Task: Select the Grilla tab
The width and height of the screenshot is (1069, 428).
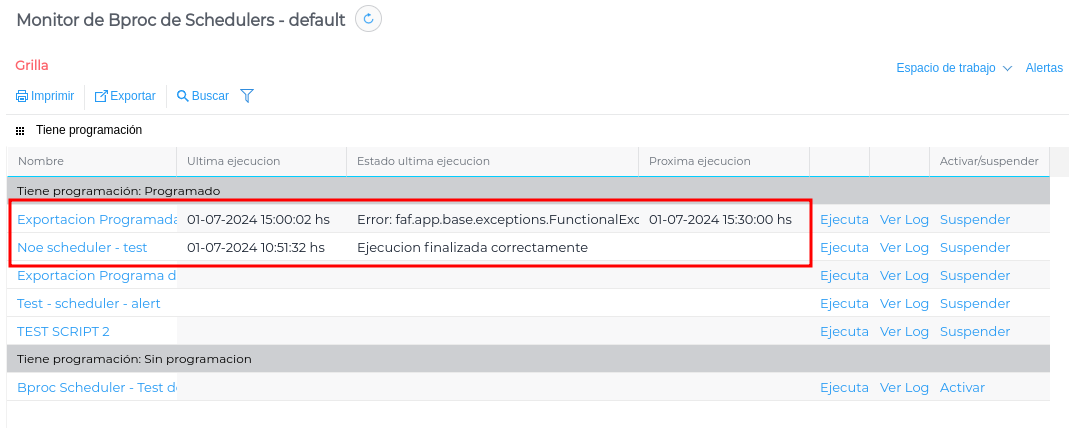Action: click(32, 65)
